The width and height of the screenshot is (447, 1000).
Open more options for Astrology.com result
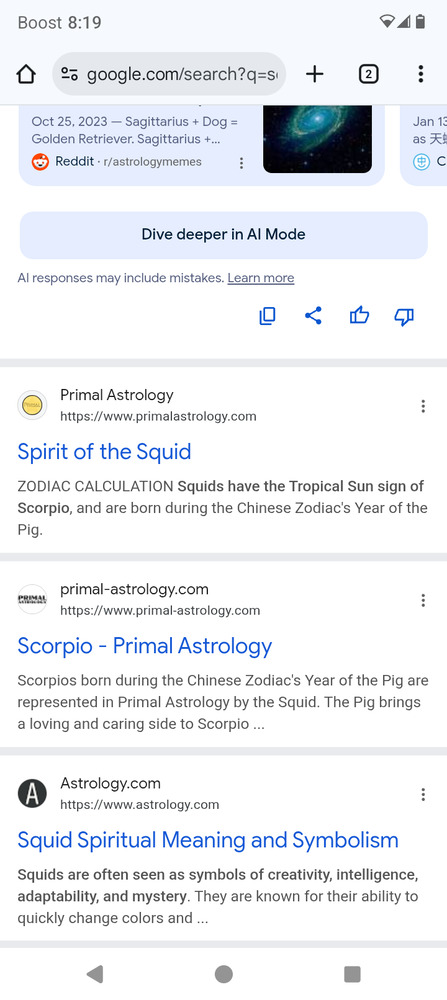423,794
